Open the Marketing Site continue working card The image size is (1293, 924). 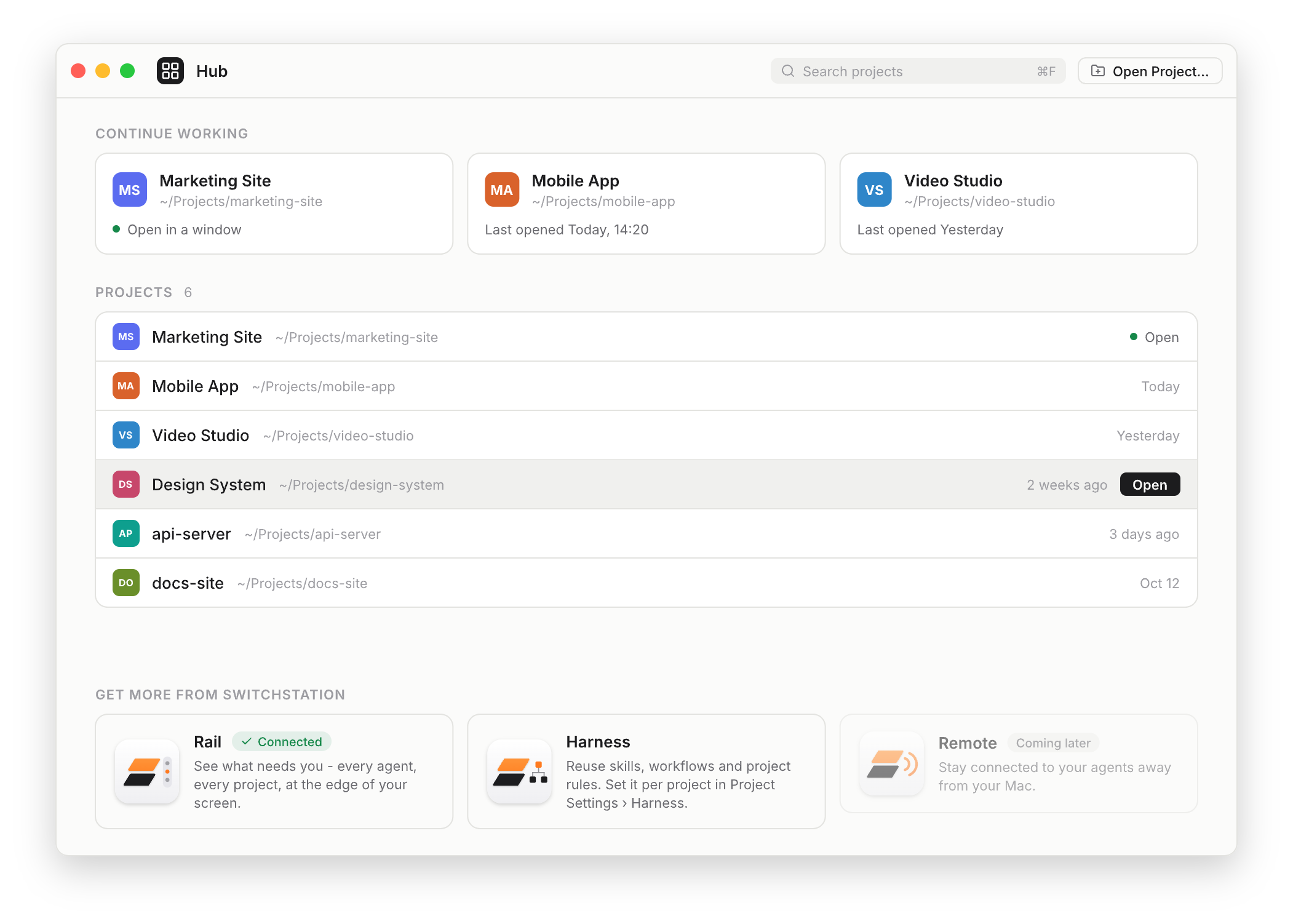coord(274,204)
